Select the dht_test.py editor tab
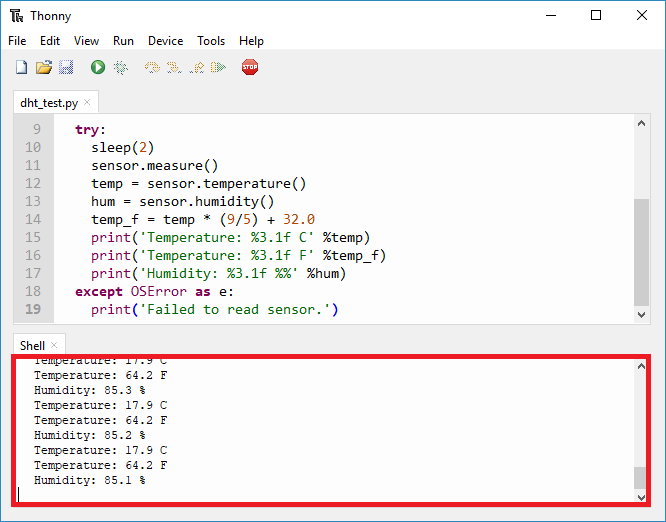666x522 pixels. [49, 102]
